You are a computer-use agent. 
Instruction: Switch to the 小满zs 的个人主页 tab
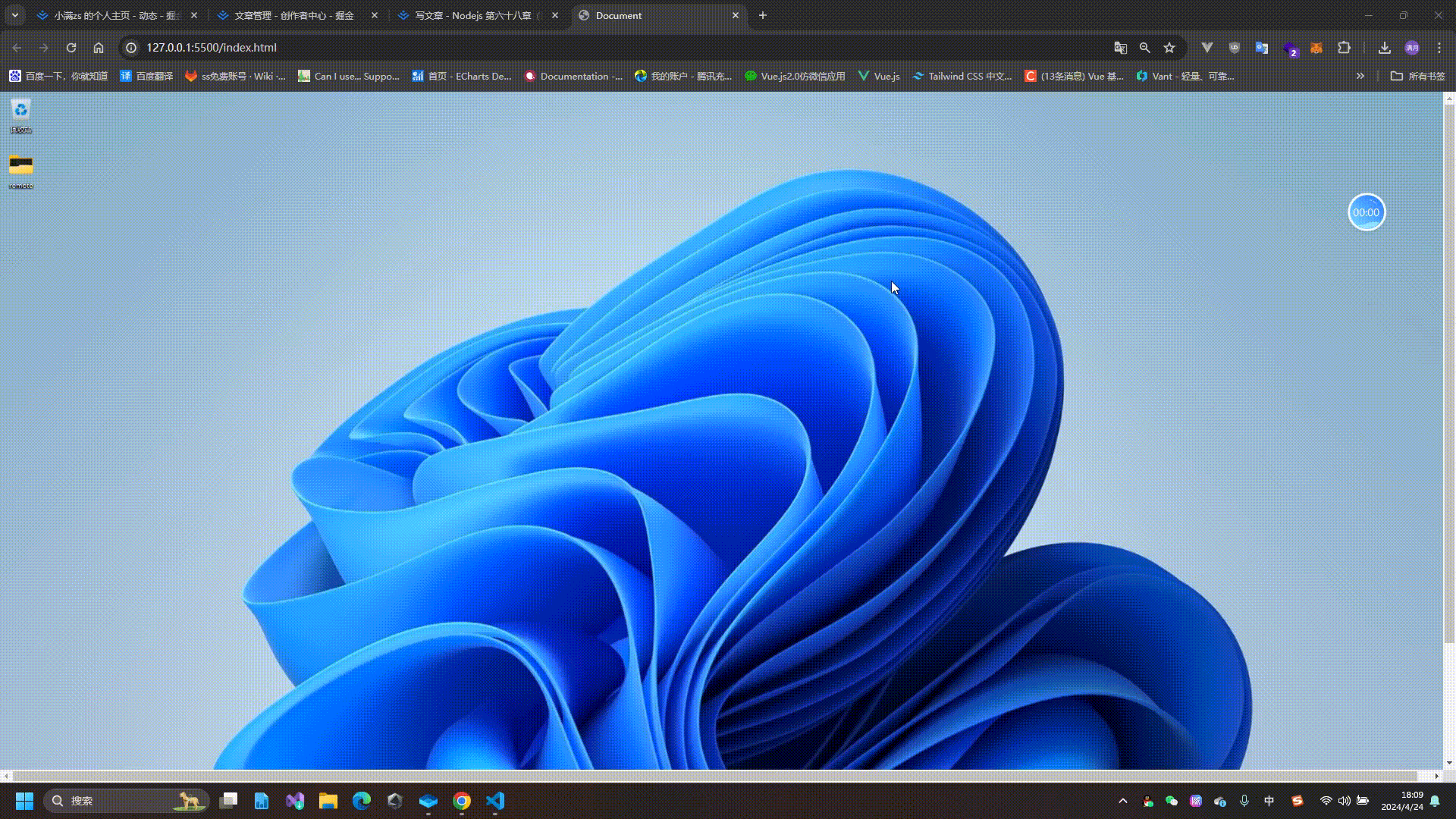pos(118,15)
